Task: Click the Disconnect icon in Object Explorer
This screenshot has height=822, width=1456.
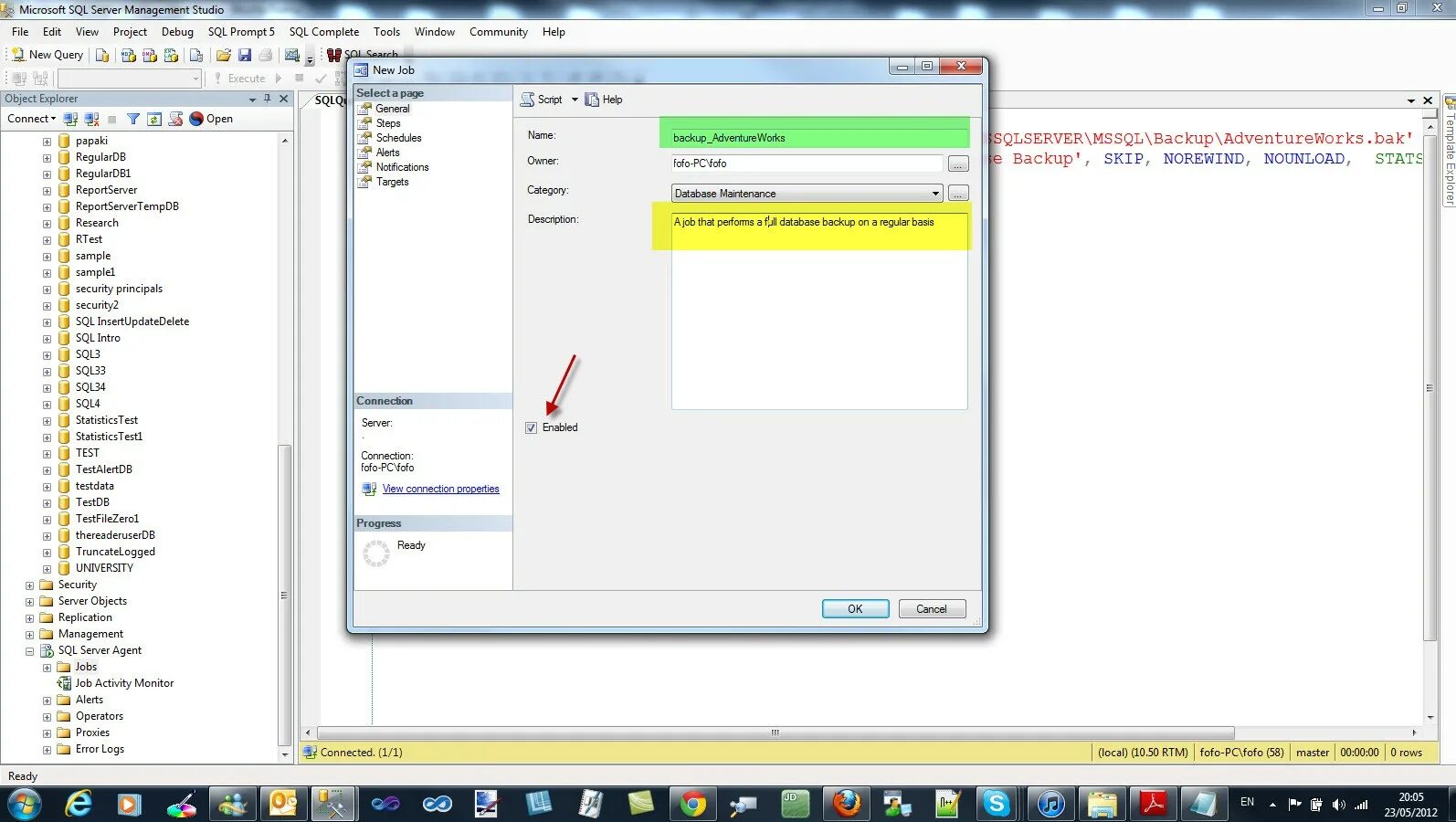Action: pos(91,119)
